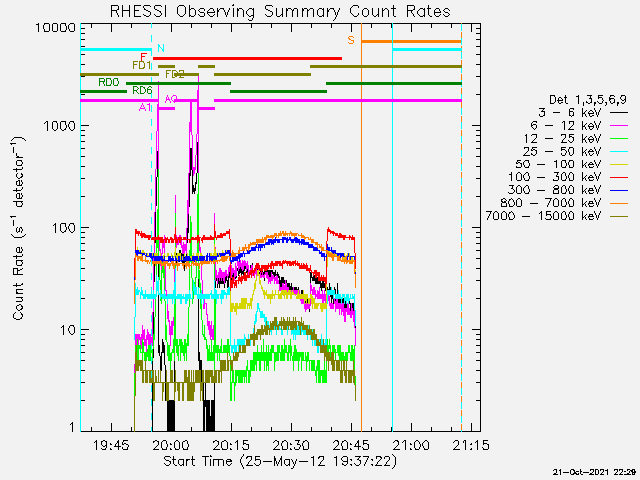Click the 'Start Time (25-May-12 19:37:22)' axis label

tap(280, 462)
